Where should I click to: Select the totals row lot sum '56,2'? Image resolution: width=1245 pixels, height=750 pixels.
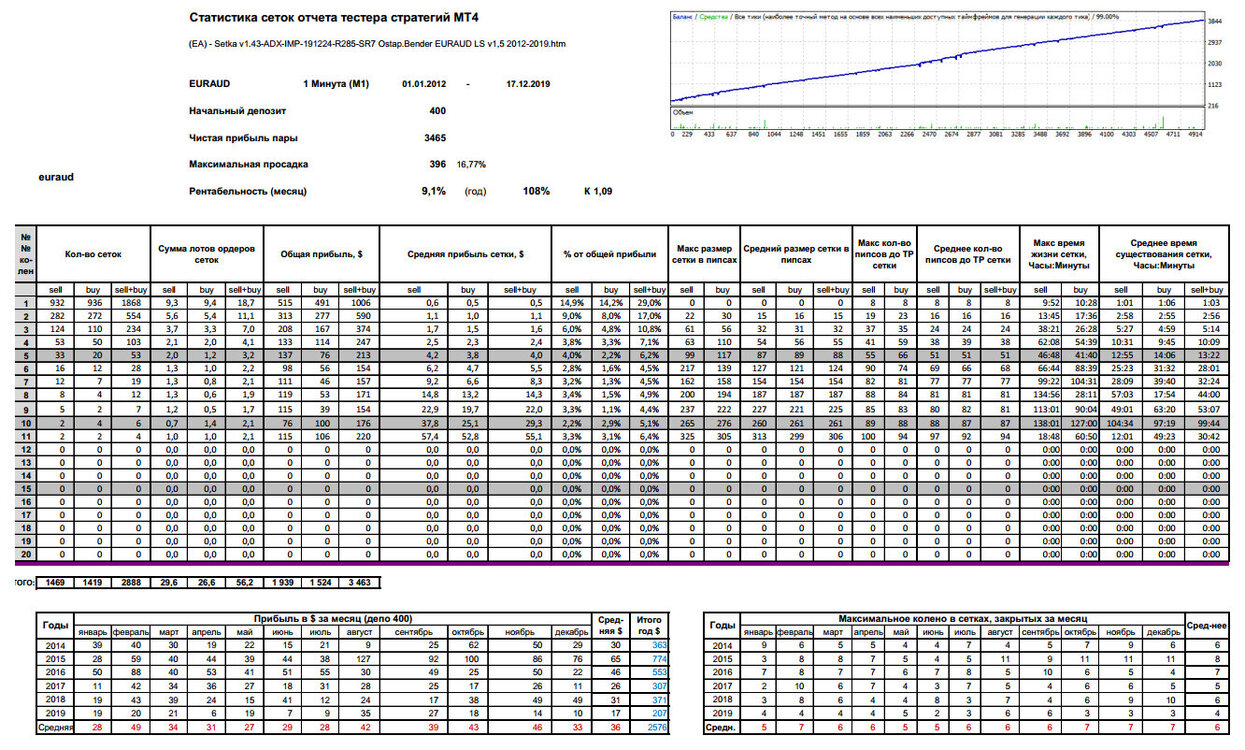pos(244,580)
